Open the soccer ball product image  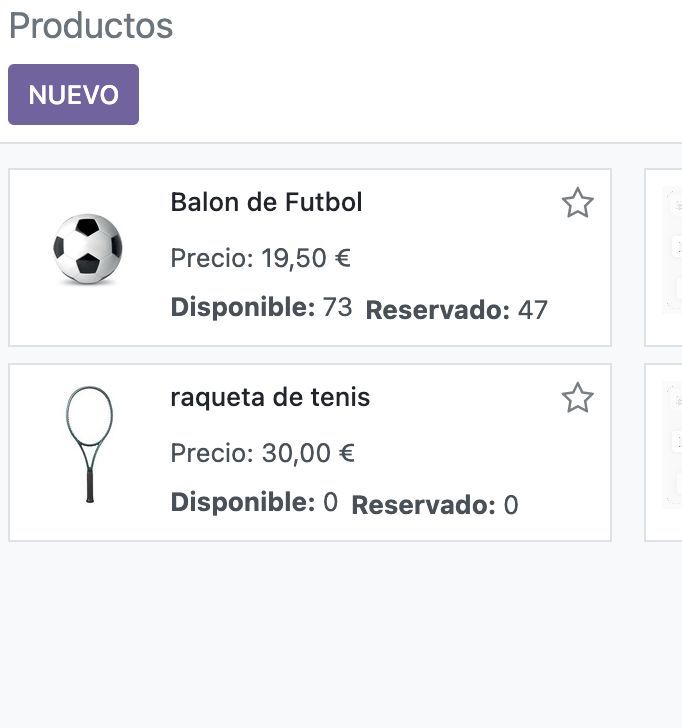87,248
